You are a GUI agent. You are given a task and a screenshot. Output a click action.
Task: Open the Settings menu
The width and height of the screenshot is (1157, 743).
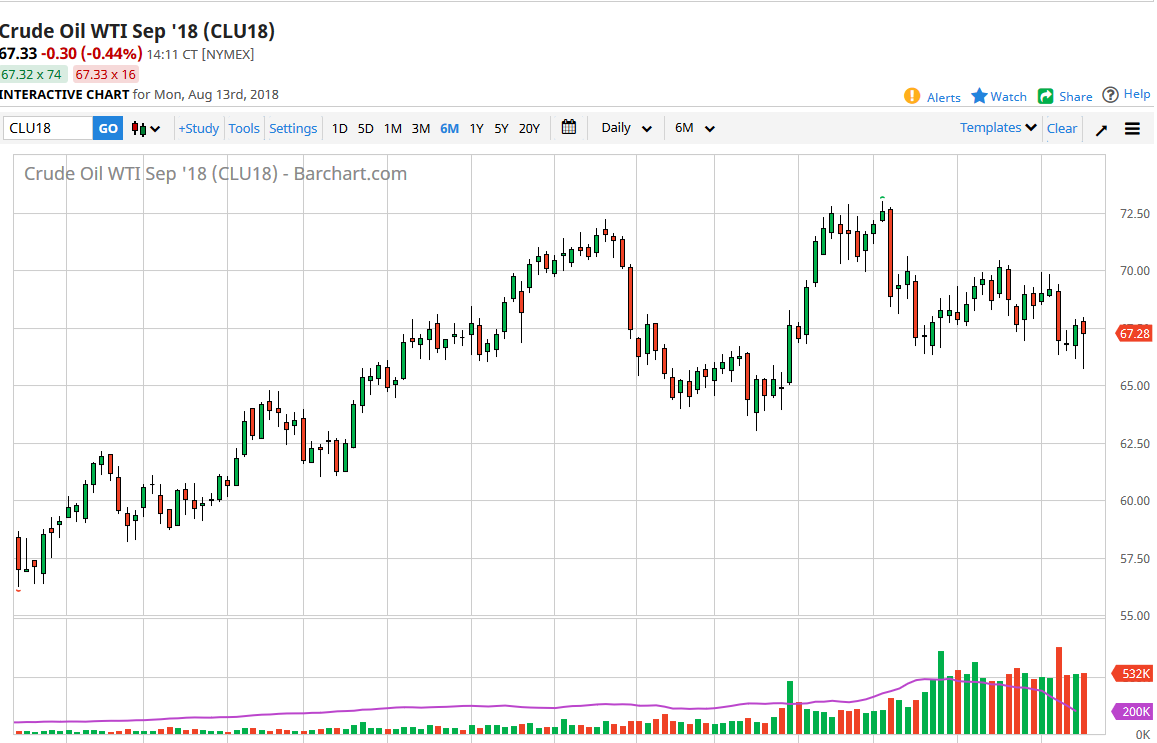click(292, 128)
